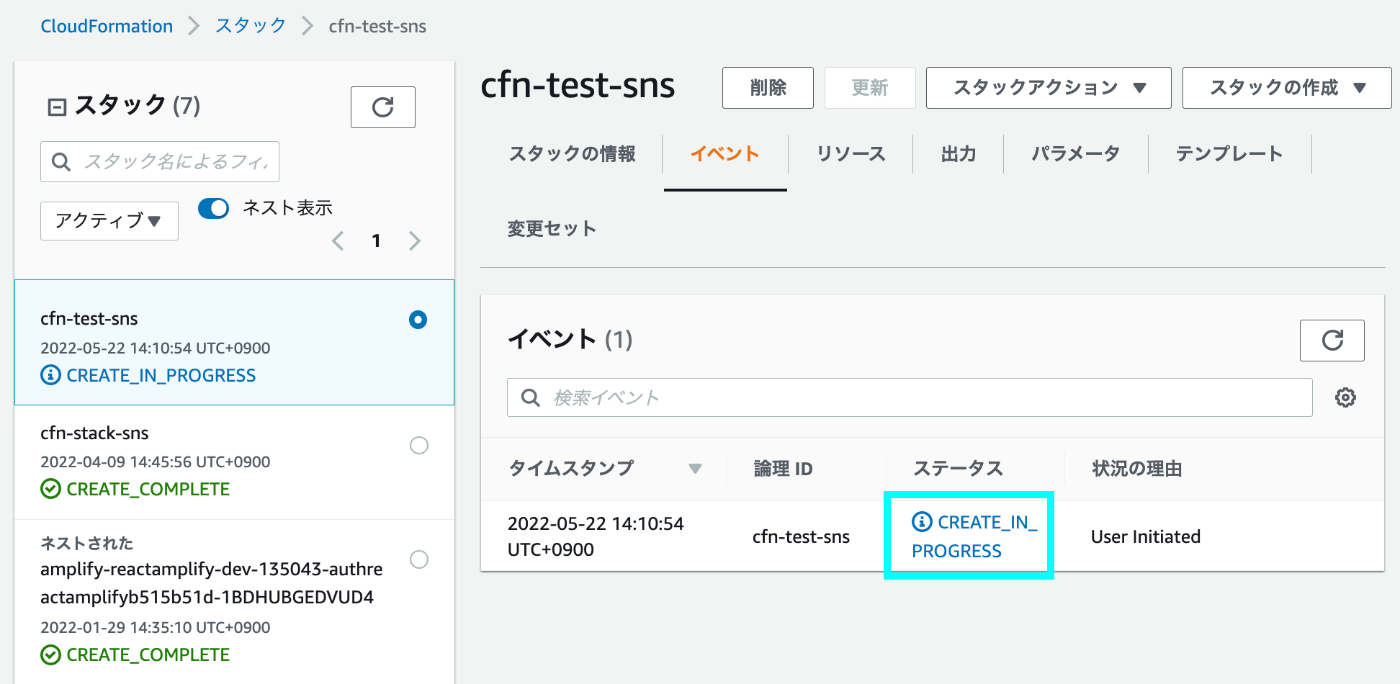This screenshot has height=684, width=1400.
Task: Switch to パラメータ tab
Action: coord(1076,154)
